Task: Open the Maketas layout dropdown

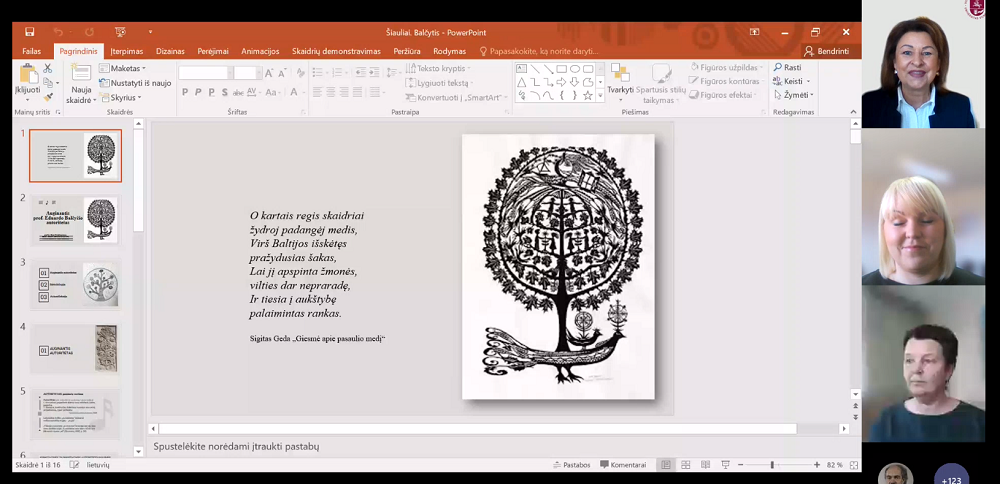Action: pos(122,68)
